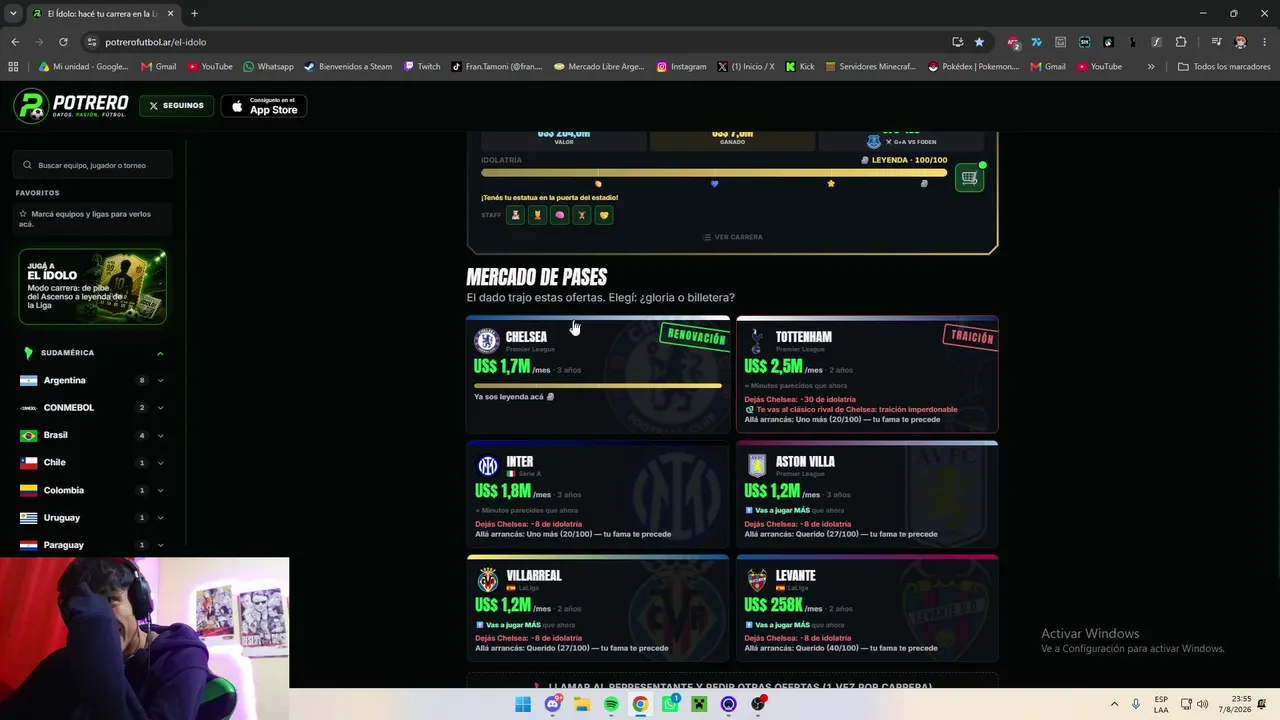Viewport: 1280px width, 720px height.
Task: Go back to the previous page
Action: pyautogui.click(x=15, y=42)
